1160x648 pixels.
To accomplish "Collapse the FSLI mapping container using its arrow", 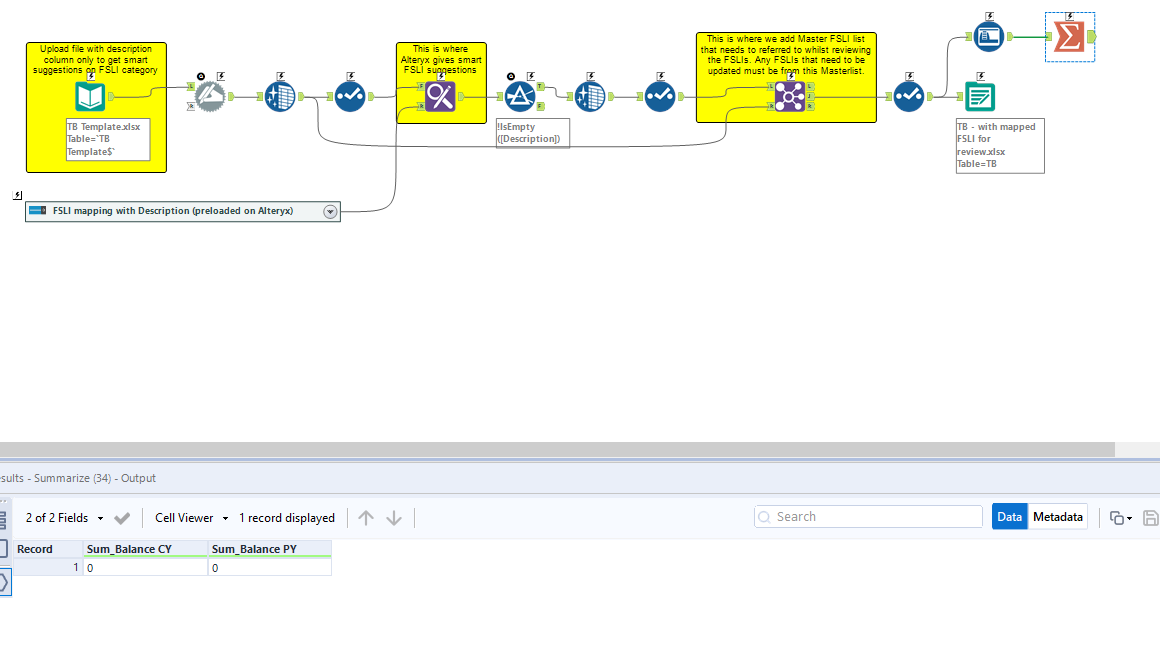I will [330, 211].
